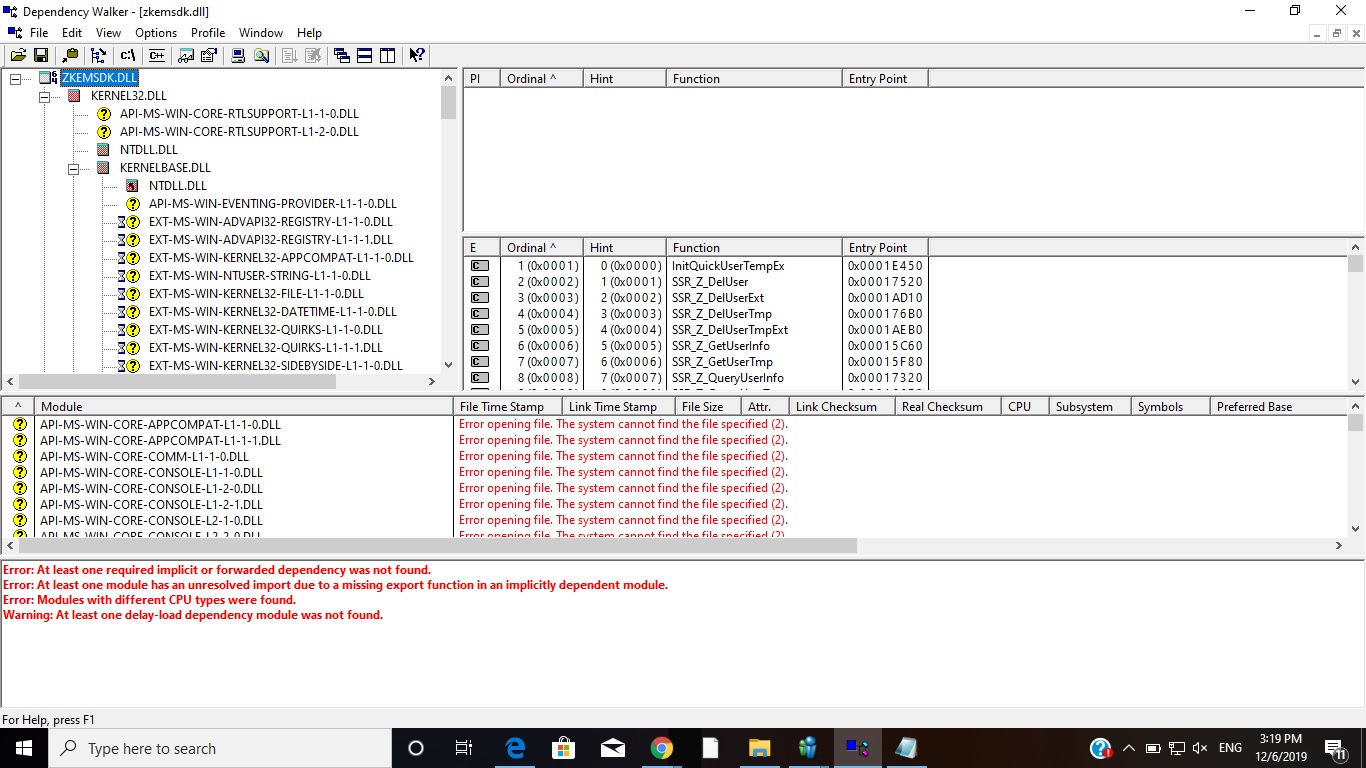Click the PI column header

point(481,78)
